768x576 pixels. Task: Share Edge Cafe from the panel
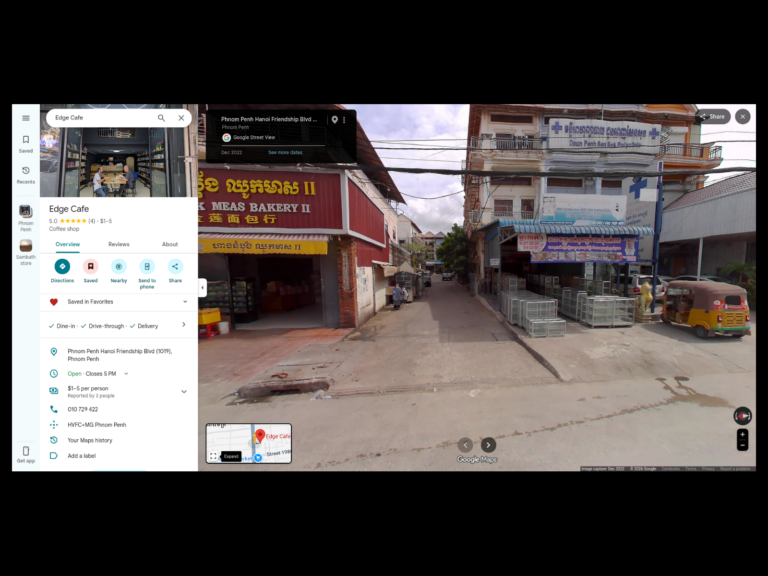pyautogui.click(x=175, y=271)
